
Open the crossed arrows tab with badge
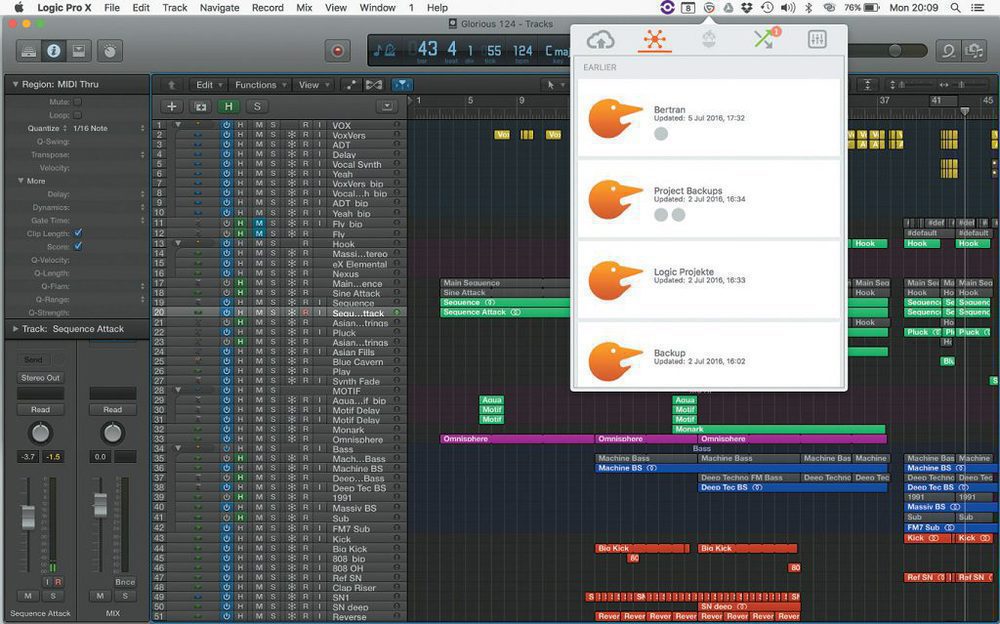764,38
